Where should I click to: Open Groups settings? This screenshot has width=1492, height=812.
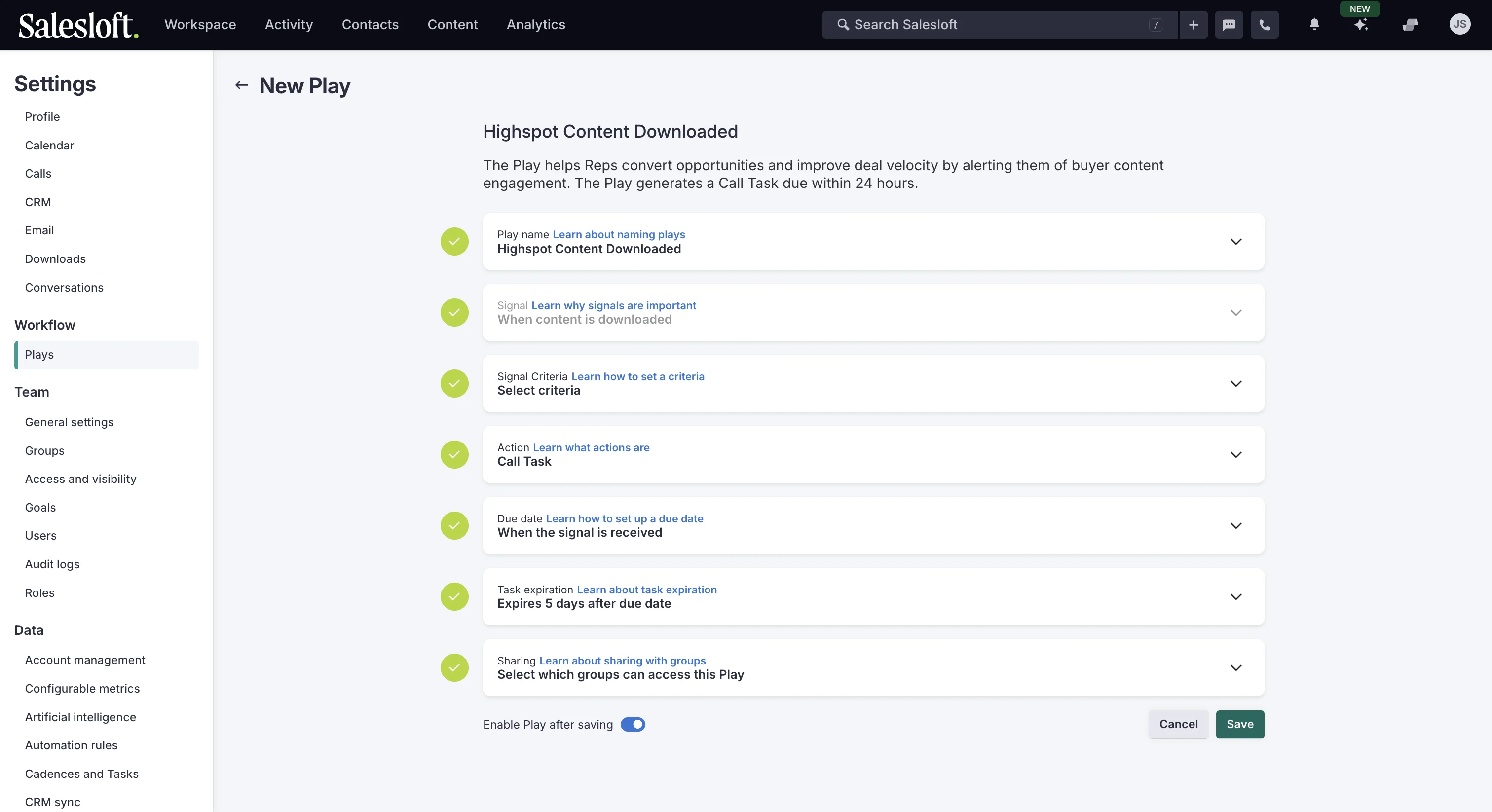click(44, 451)
